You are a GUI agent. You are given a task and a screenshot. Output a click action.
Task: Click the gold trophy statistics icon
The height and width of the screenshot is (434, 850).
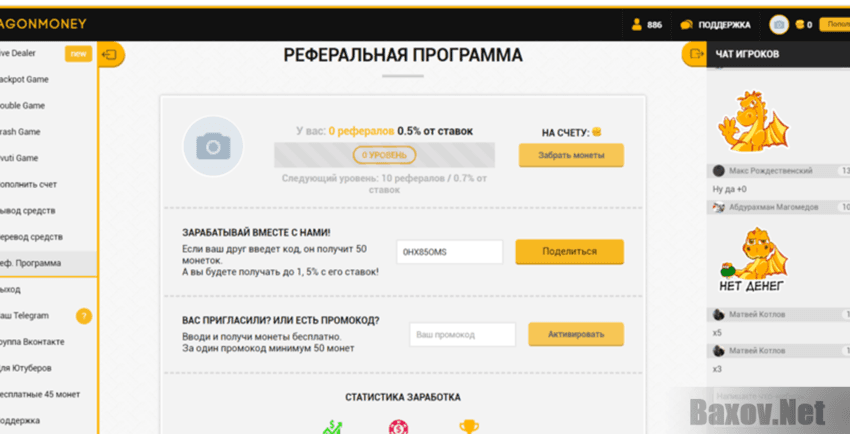(468, 427)
